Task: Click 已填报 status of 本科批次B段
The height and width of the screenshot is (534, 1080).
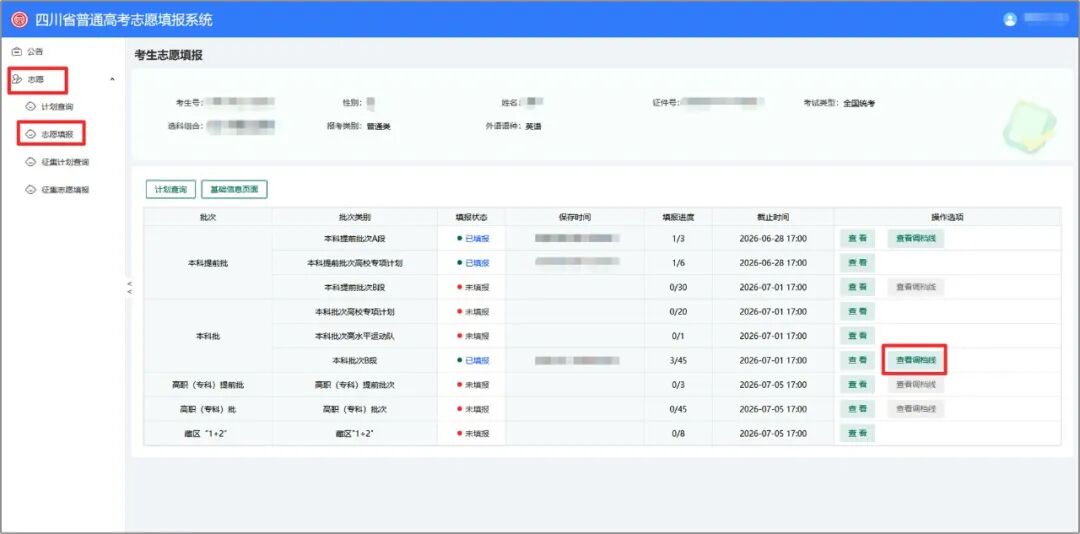Action: [472, 360]
